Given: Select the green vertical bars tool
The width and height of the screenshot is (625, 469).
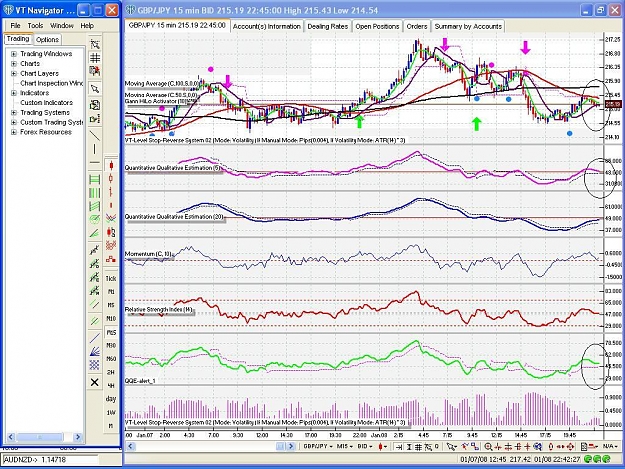Looking at the screenshot, I should click(x=95, y=193).
